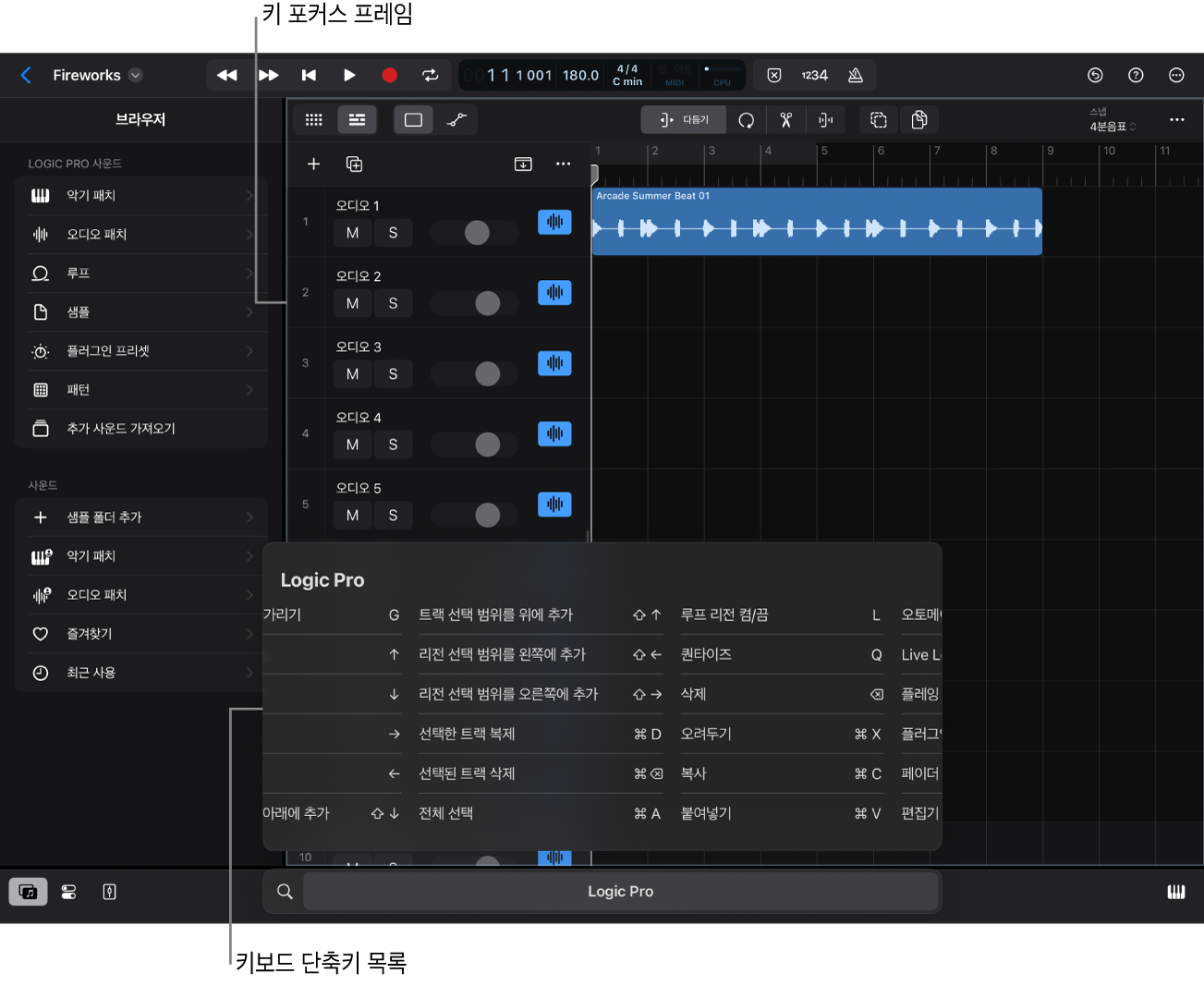Adjust 오디오 1 volume slider
The image size is (1204, 986).
pyautogui.click(x=476, y=233)
